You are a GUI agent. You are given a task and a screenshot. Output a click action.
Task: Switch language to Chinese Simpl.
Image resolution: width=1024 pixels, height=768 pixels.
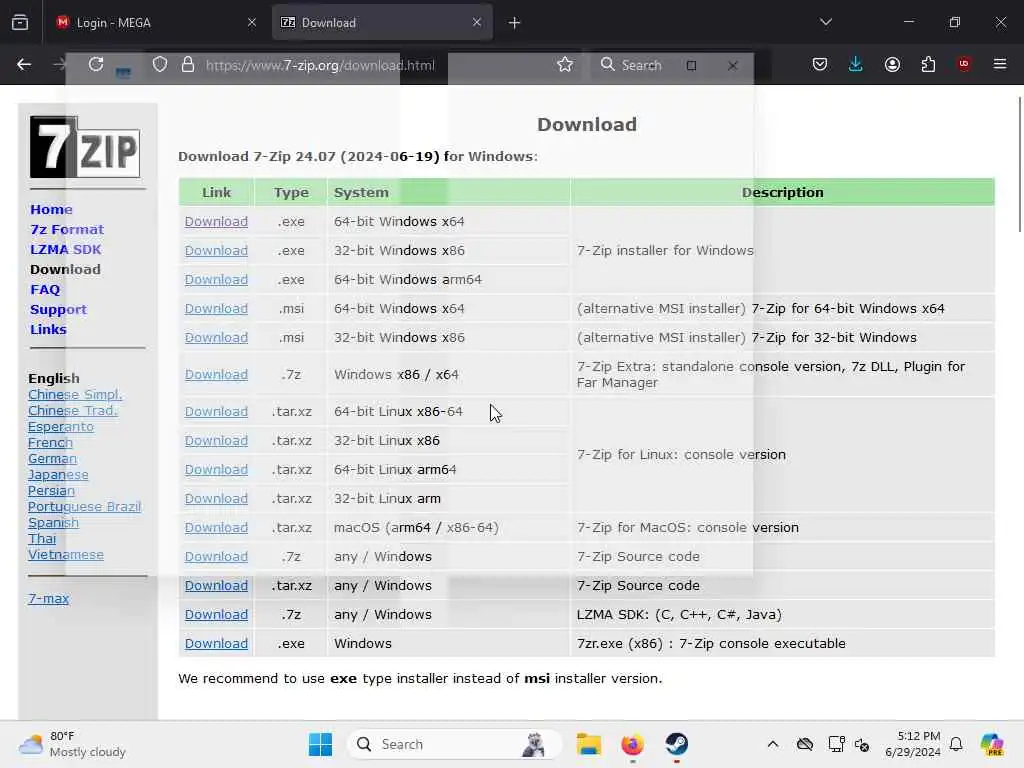(75, 394)
